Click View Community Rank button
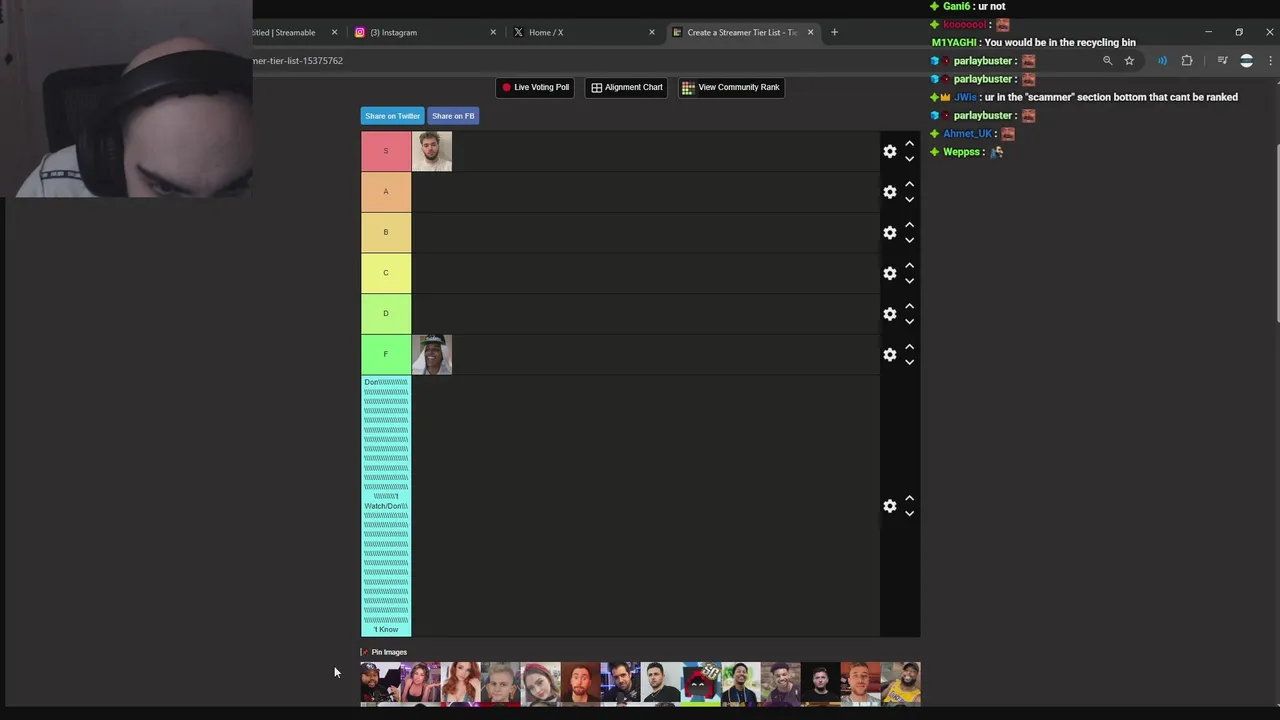Screen dimensions: 1280x720 point(730,87)
